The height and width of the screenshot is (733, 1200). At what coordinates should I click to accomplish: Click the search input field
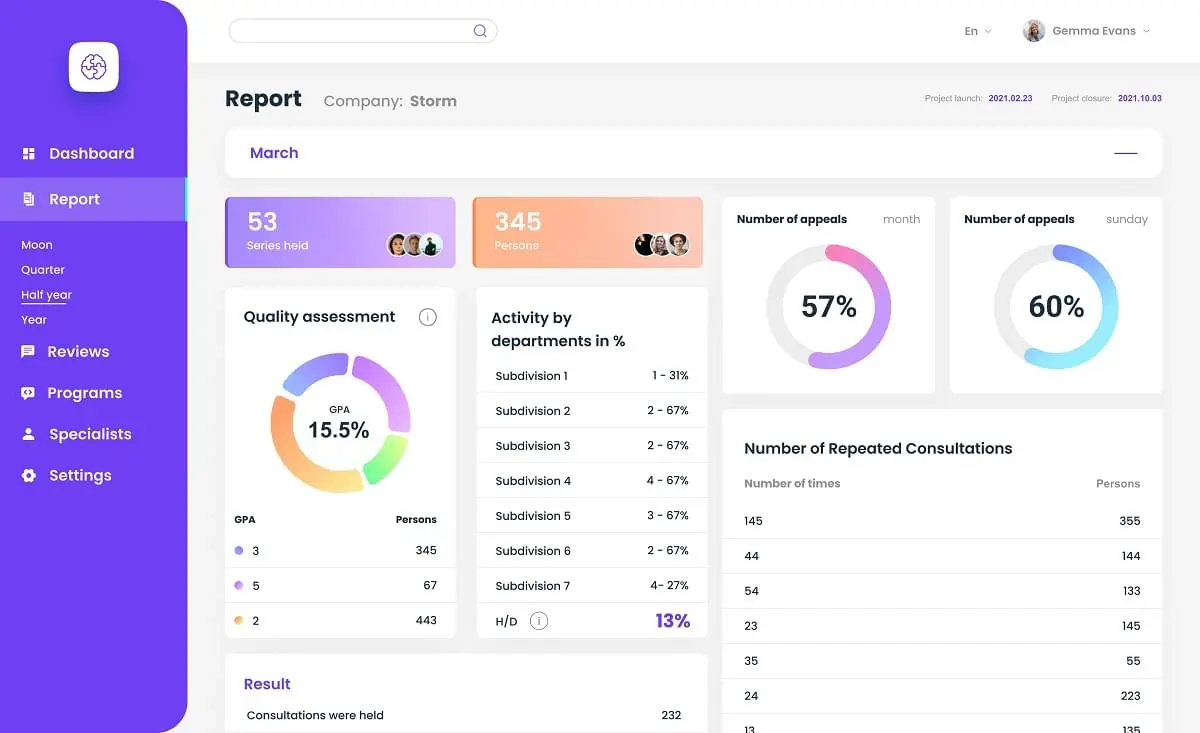pos(350,31)
